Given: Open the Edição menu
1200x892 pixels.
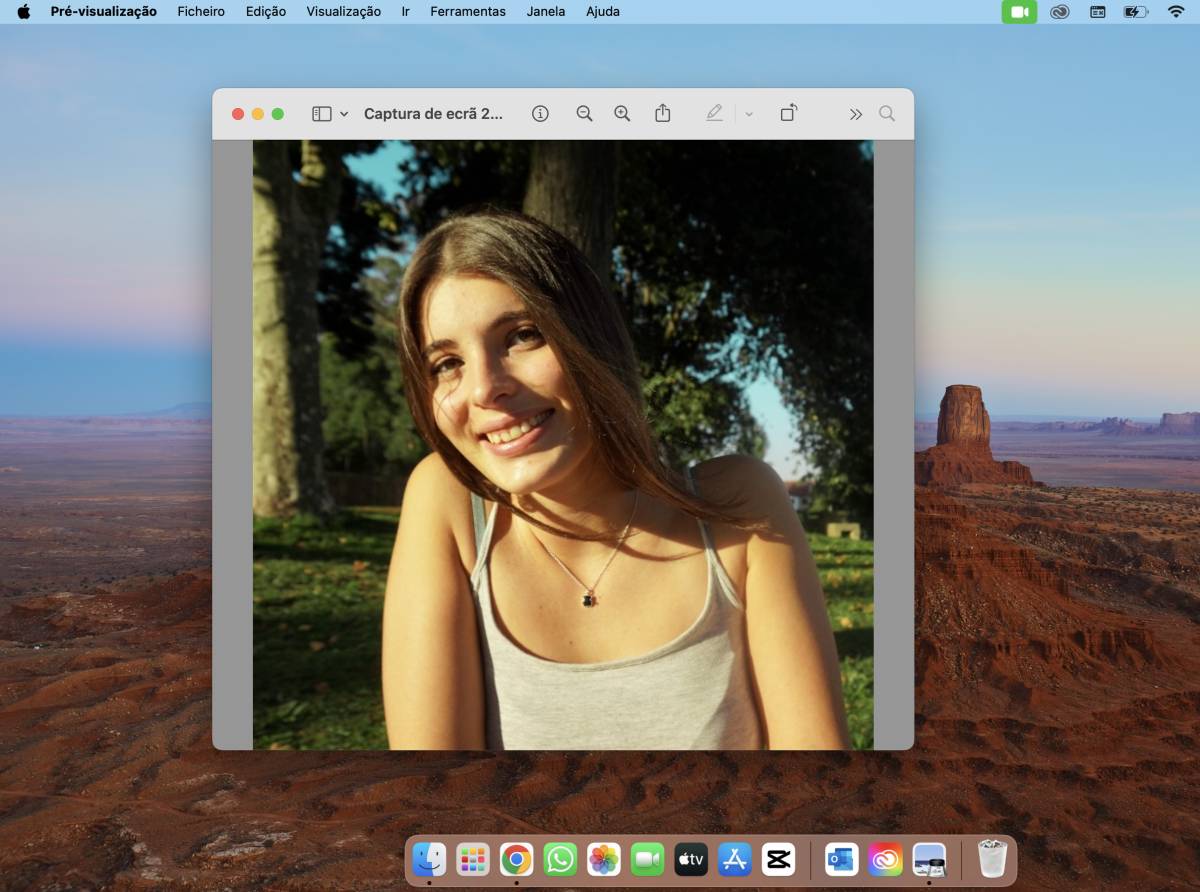Looking at the screenshot, I should (266, 12).
